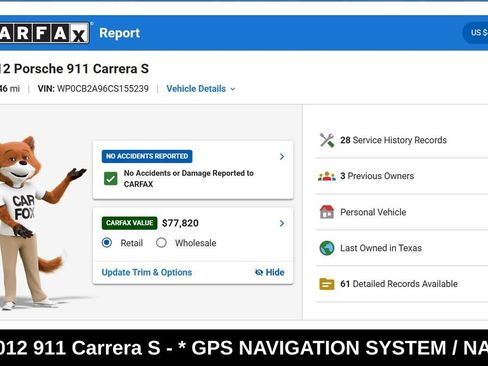Select the Wholesale radio button

[161, 243]
